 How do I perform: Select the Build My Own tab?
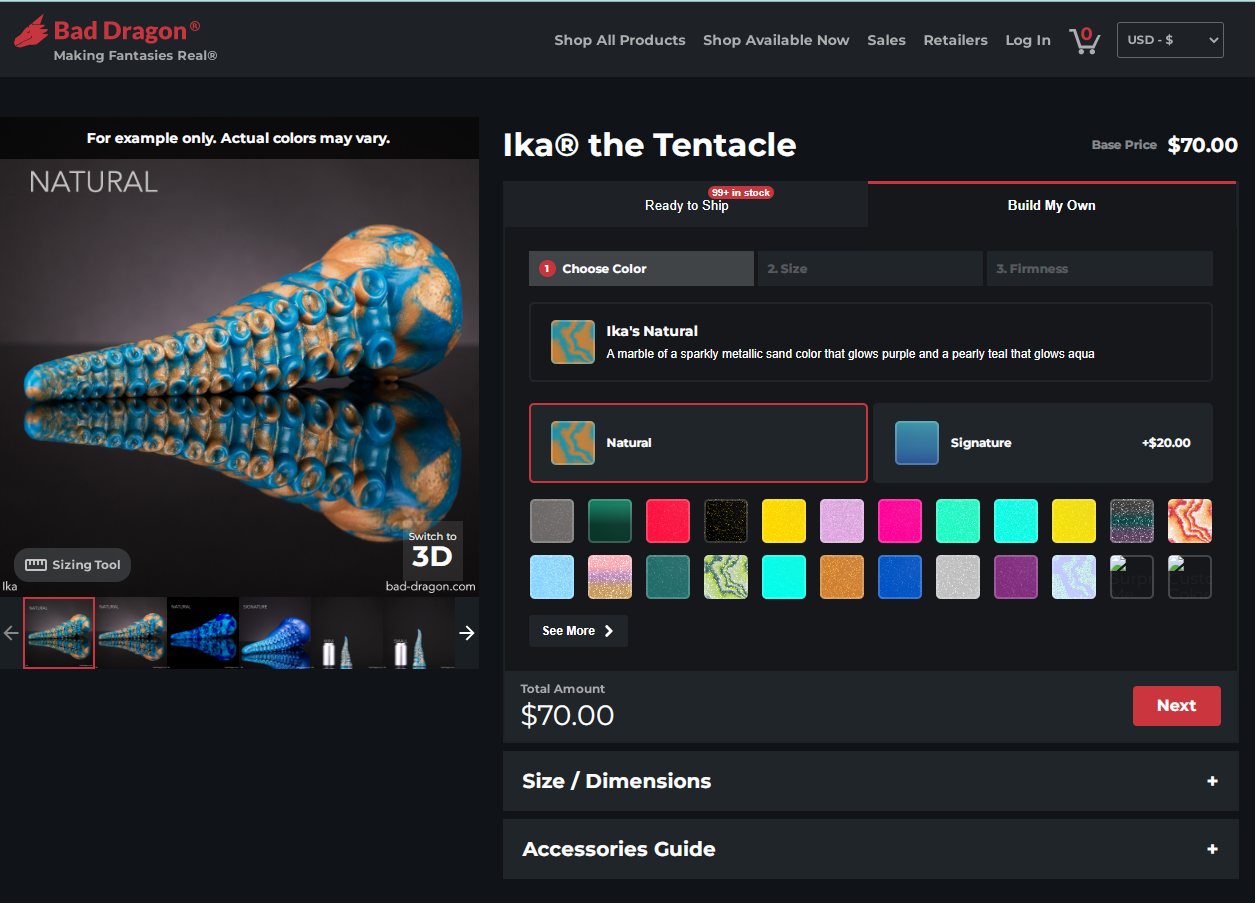tap(1052, 205)
